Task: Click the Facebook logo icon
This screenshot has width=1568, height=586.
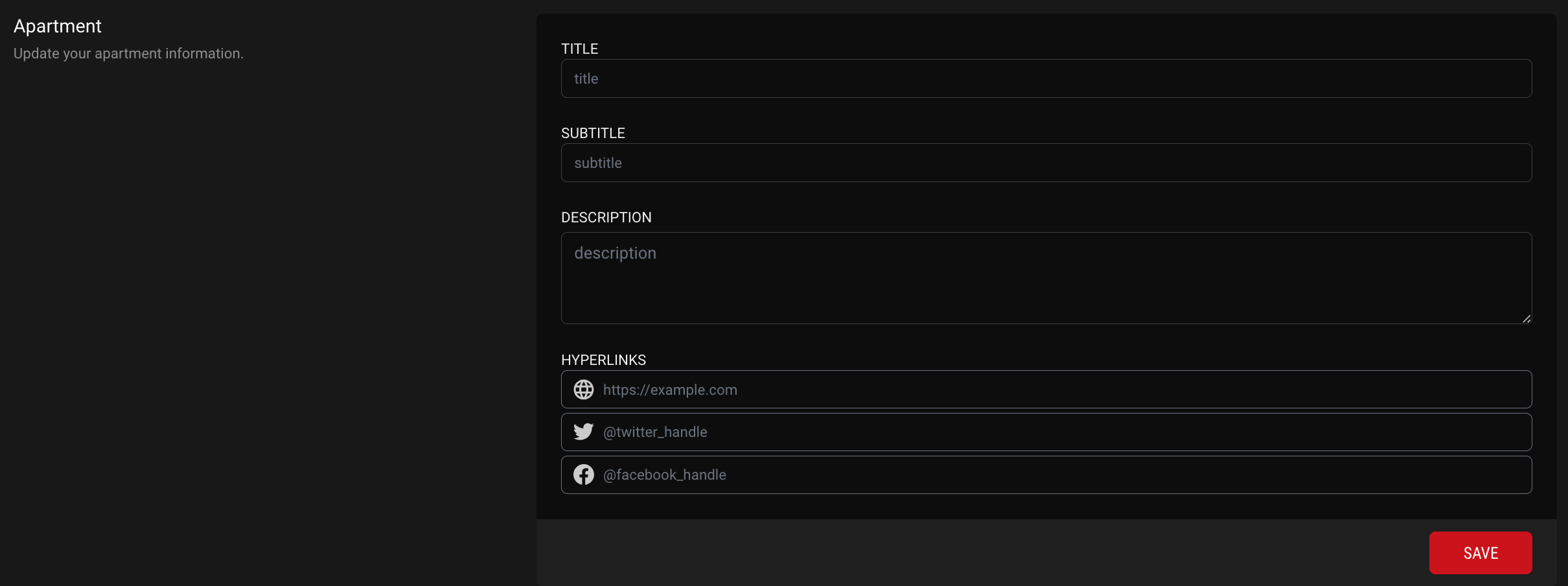Action: pos(583,475)
